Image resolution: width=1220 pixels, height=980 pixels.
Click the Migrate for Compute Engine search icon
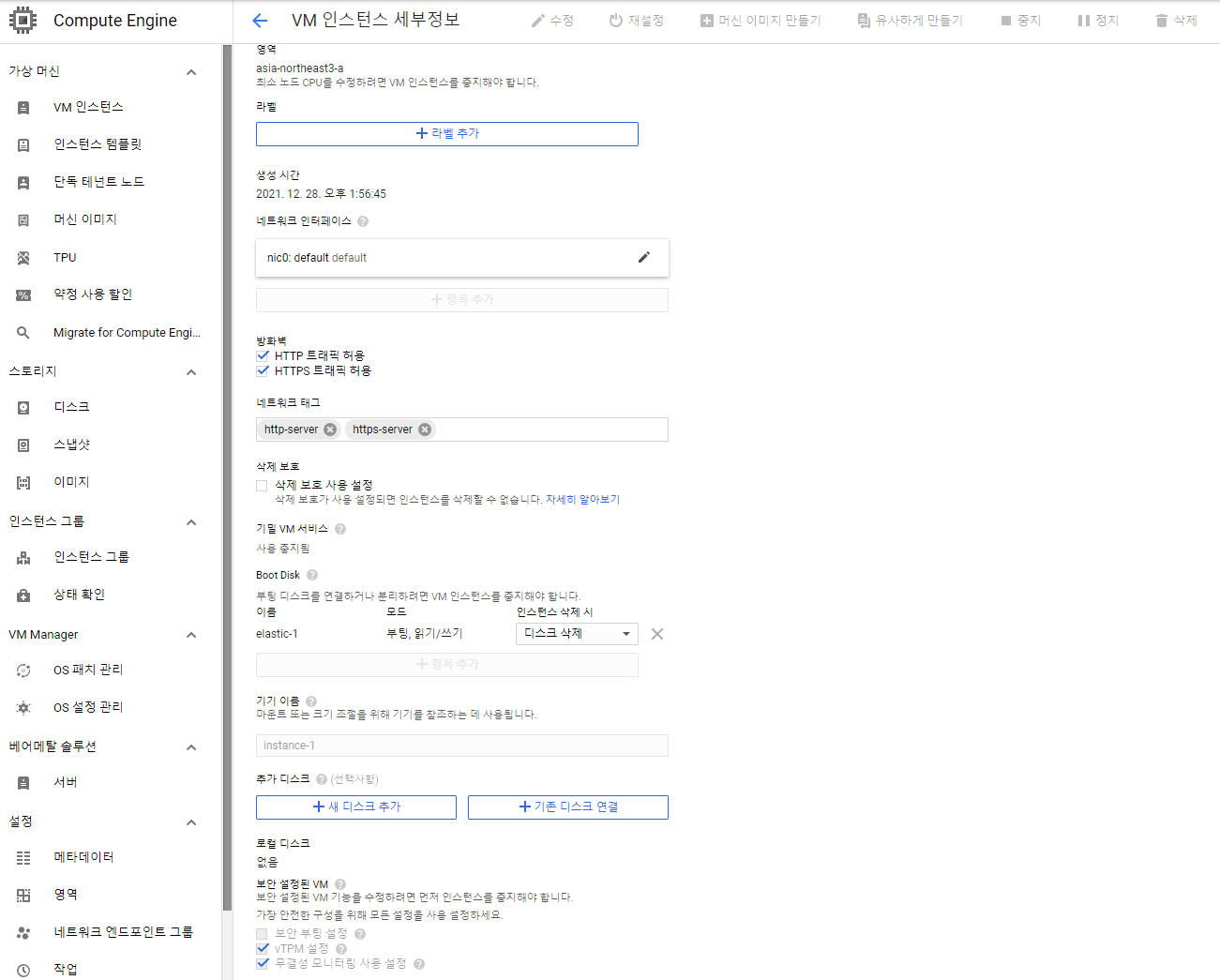pos(23,333)
